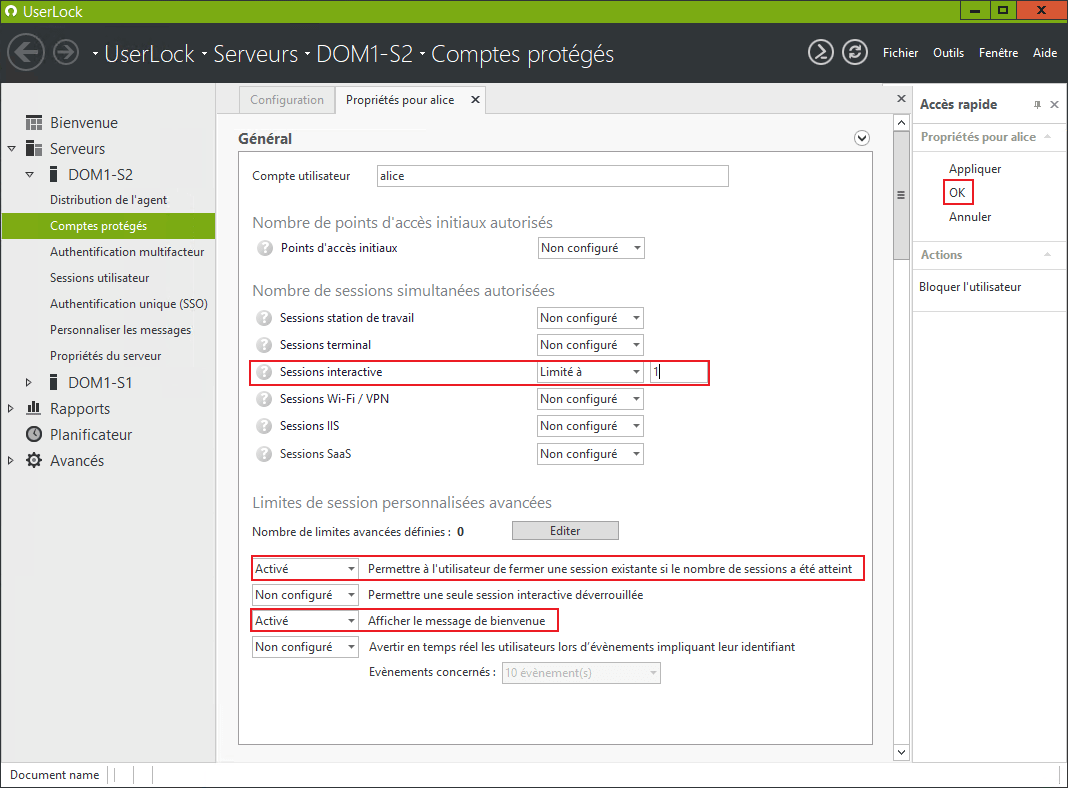Open Sessions IIS dropdown

click(590, 426)
